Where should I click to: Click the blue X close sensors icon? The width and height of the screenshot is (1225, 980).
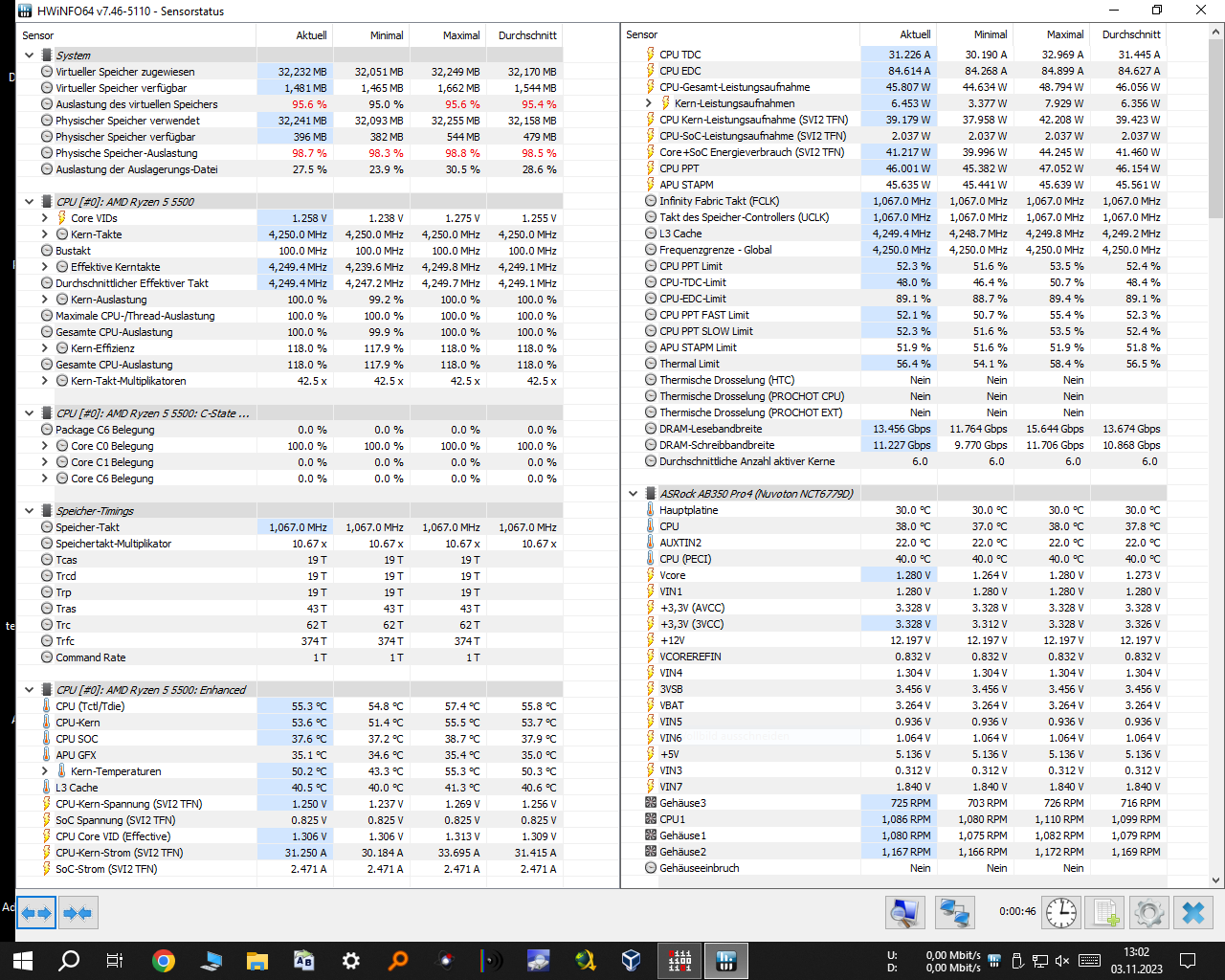[1193, 913]
